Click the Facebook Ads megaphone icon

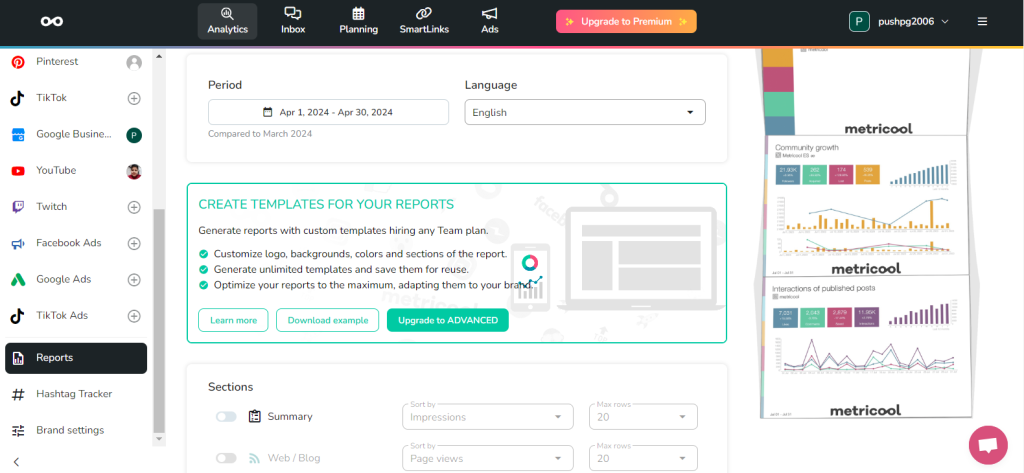pyautogui.click(x=18, y=244)
